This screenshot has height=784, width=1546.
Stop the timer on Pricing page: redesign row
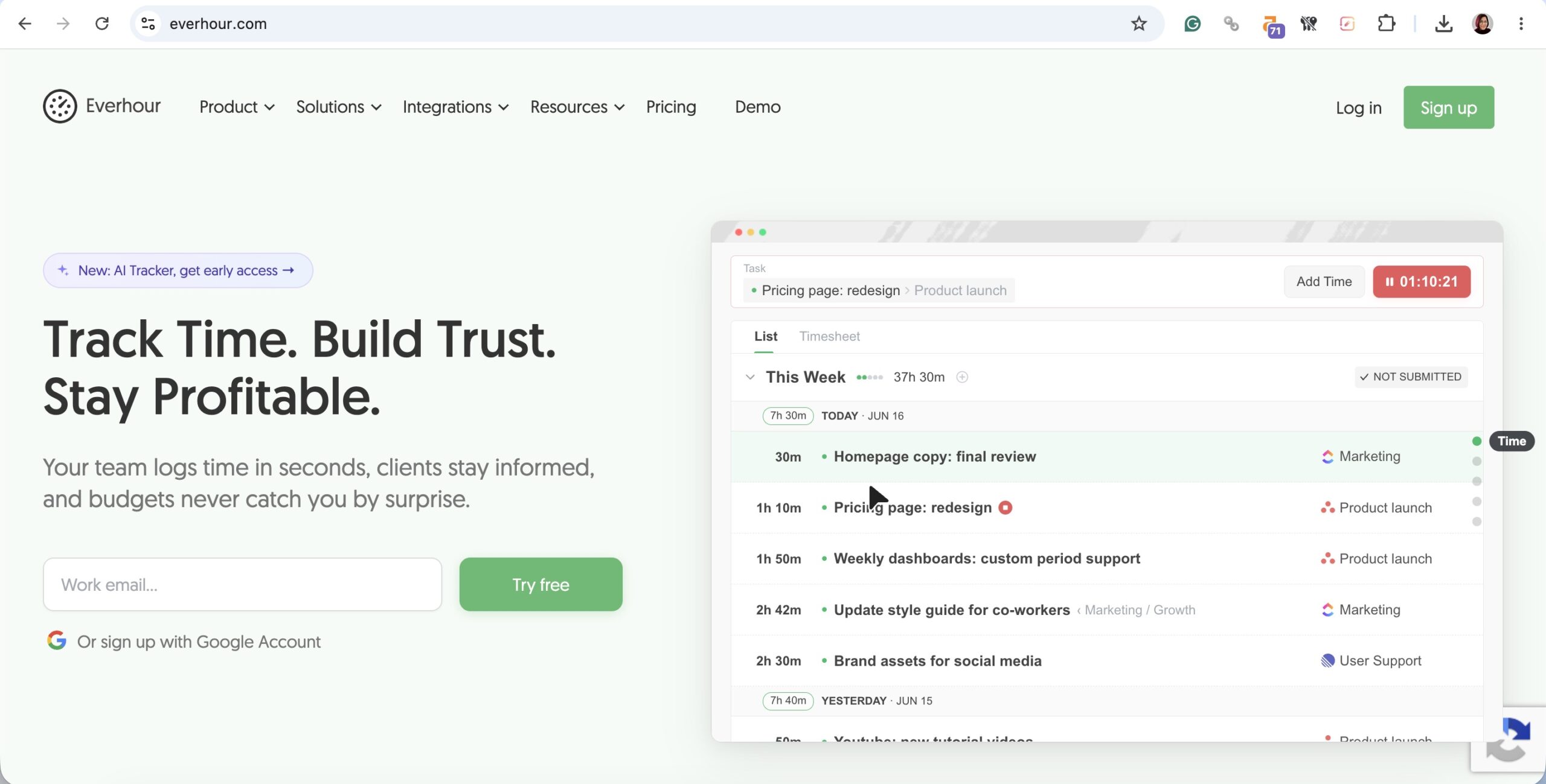(x=1005, y=508)
